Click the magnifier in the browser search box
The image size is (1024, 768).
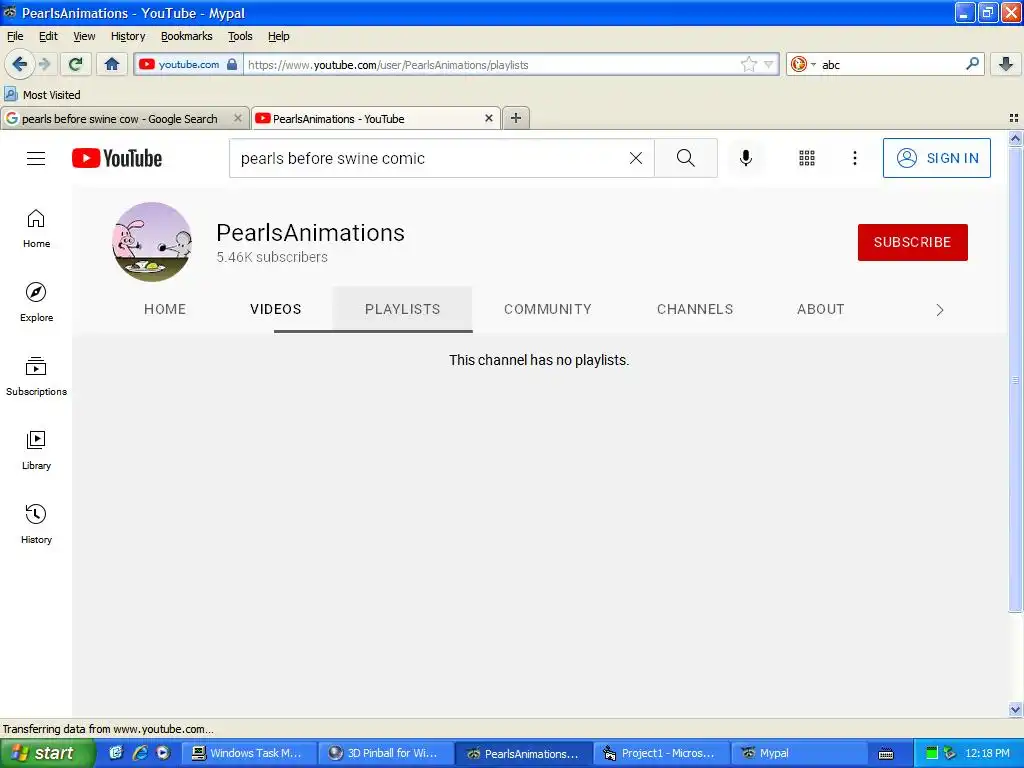click(972, 64)
